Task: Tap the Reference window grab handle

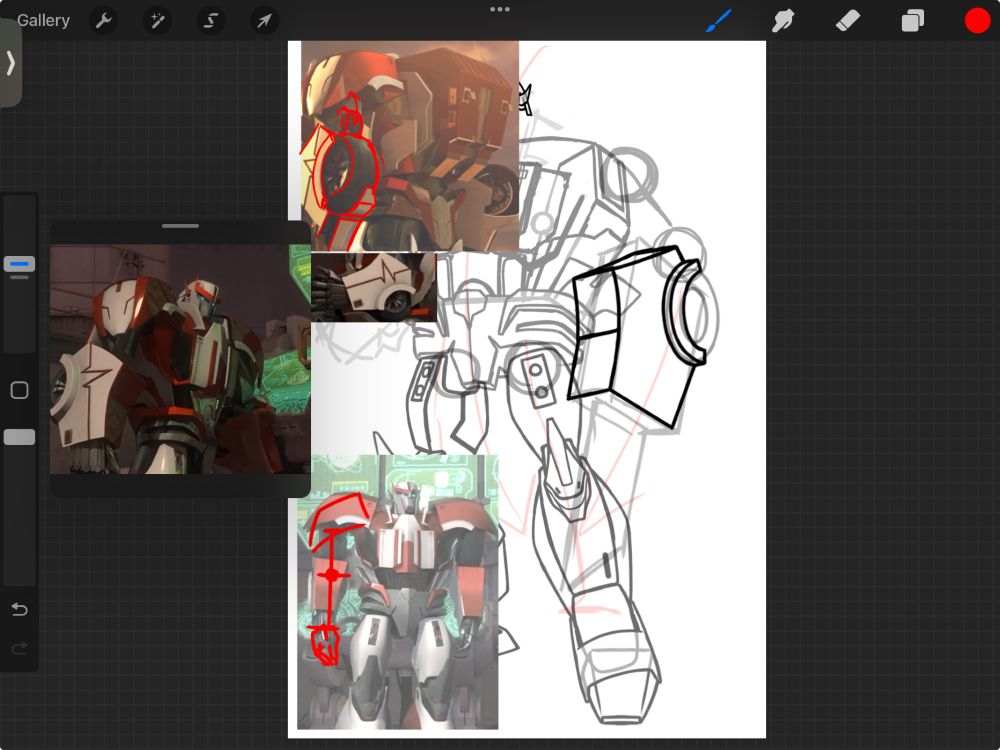Action: pyautogui.click(x=180, y=227)
